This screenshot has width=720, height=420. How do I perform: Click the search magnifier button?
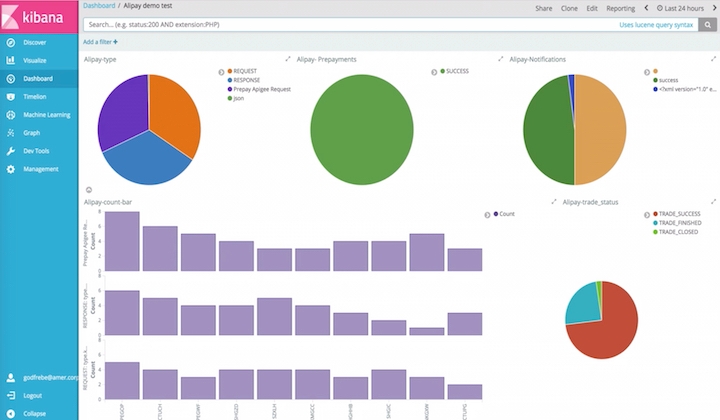(708, 25)
